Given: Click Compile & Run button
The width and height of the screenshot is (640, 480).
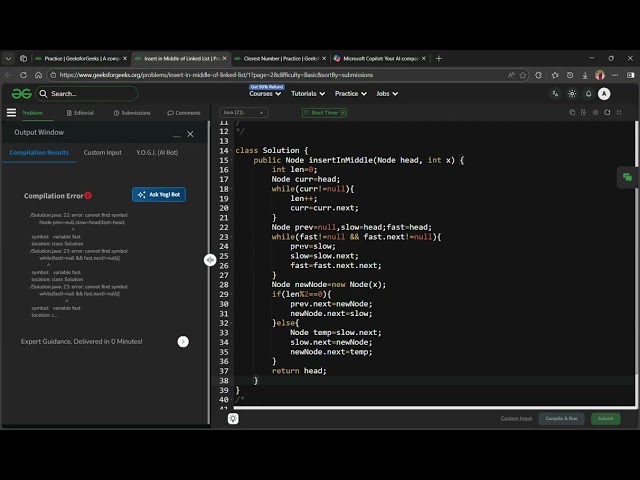Looking at the screenshot, I should (561, 418).
